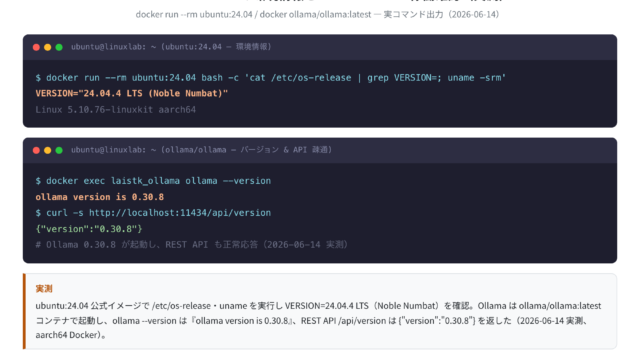Click red dot in ollama/ollama terminal header
Viewport: 640px width, 360px height.
pyautogui.click(x=36, y=150)
